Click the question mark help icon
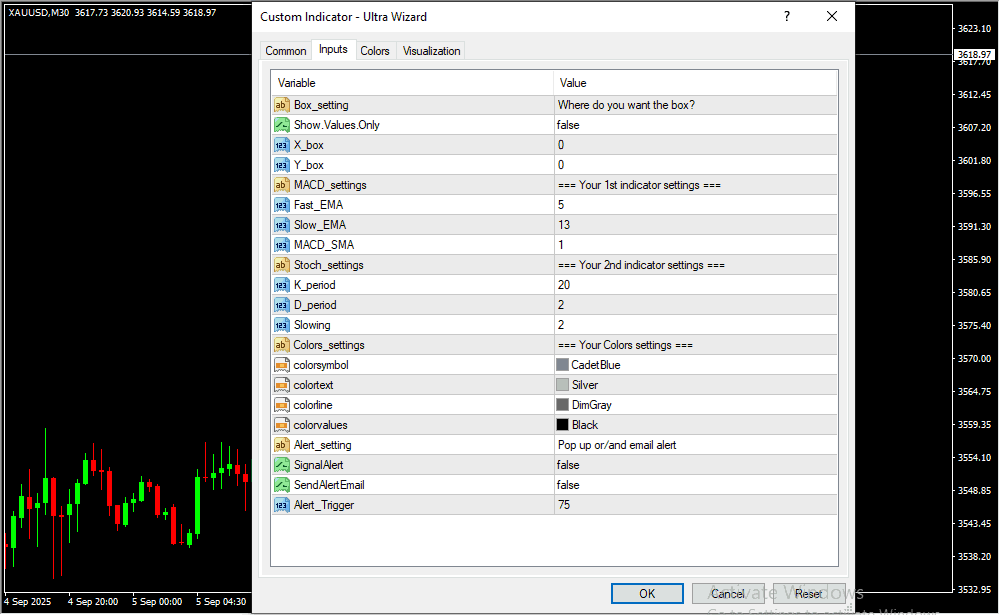 tap(787, 17)
